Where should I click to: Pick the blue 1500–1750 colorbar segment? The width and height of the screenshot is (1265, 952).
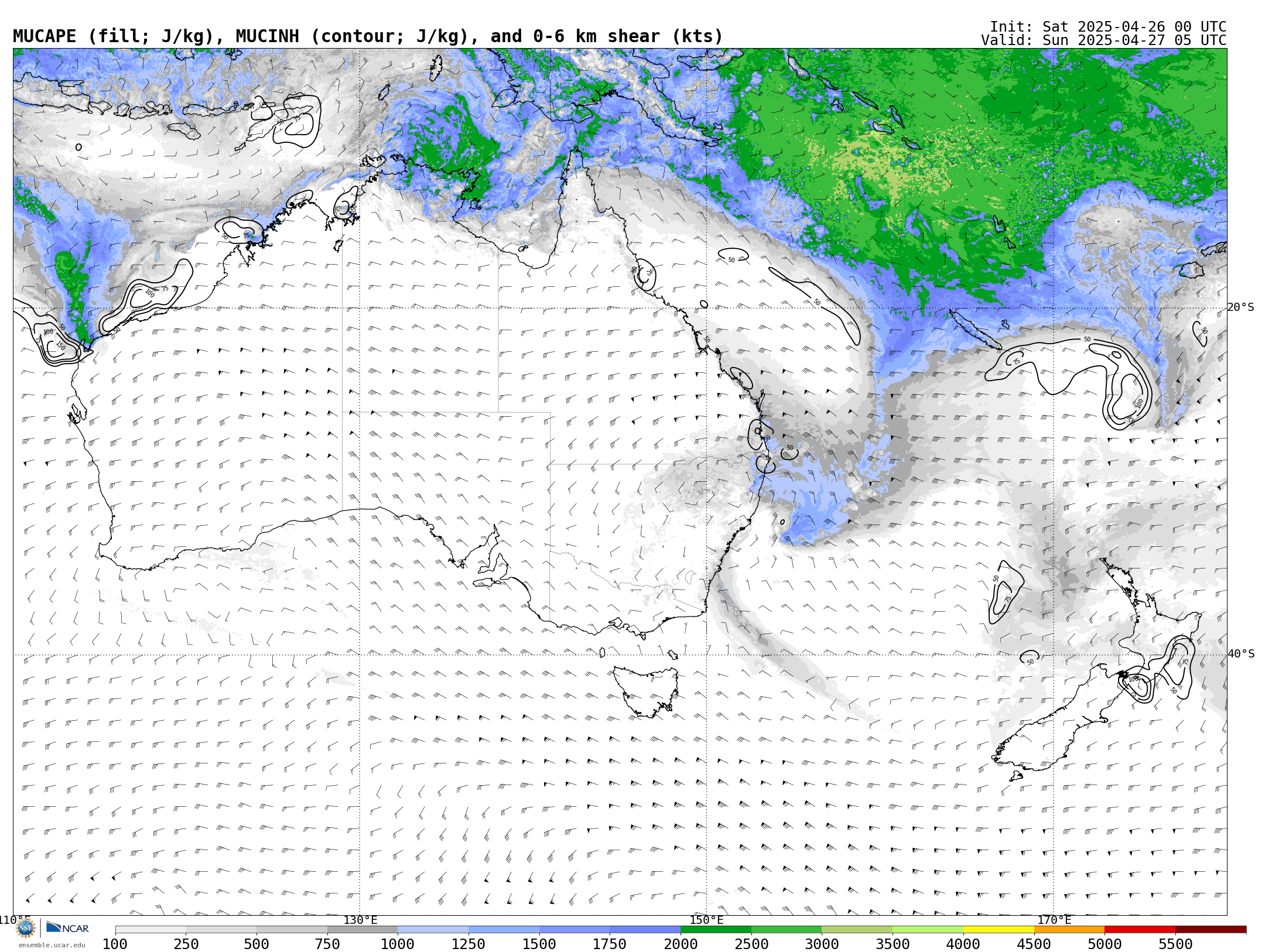575,930
